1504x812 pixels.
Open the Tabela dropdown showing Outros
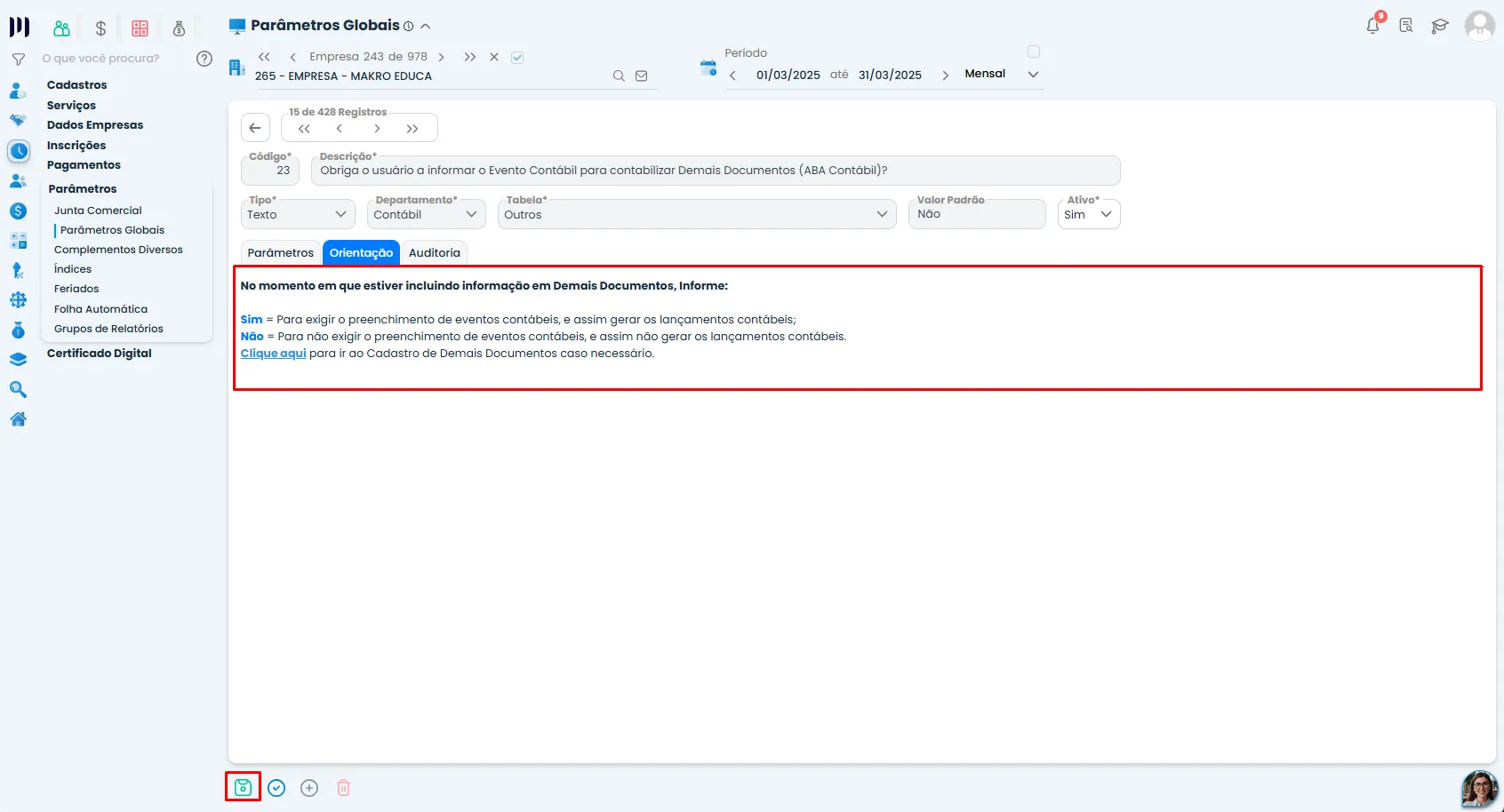[697, 214]
